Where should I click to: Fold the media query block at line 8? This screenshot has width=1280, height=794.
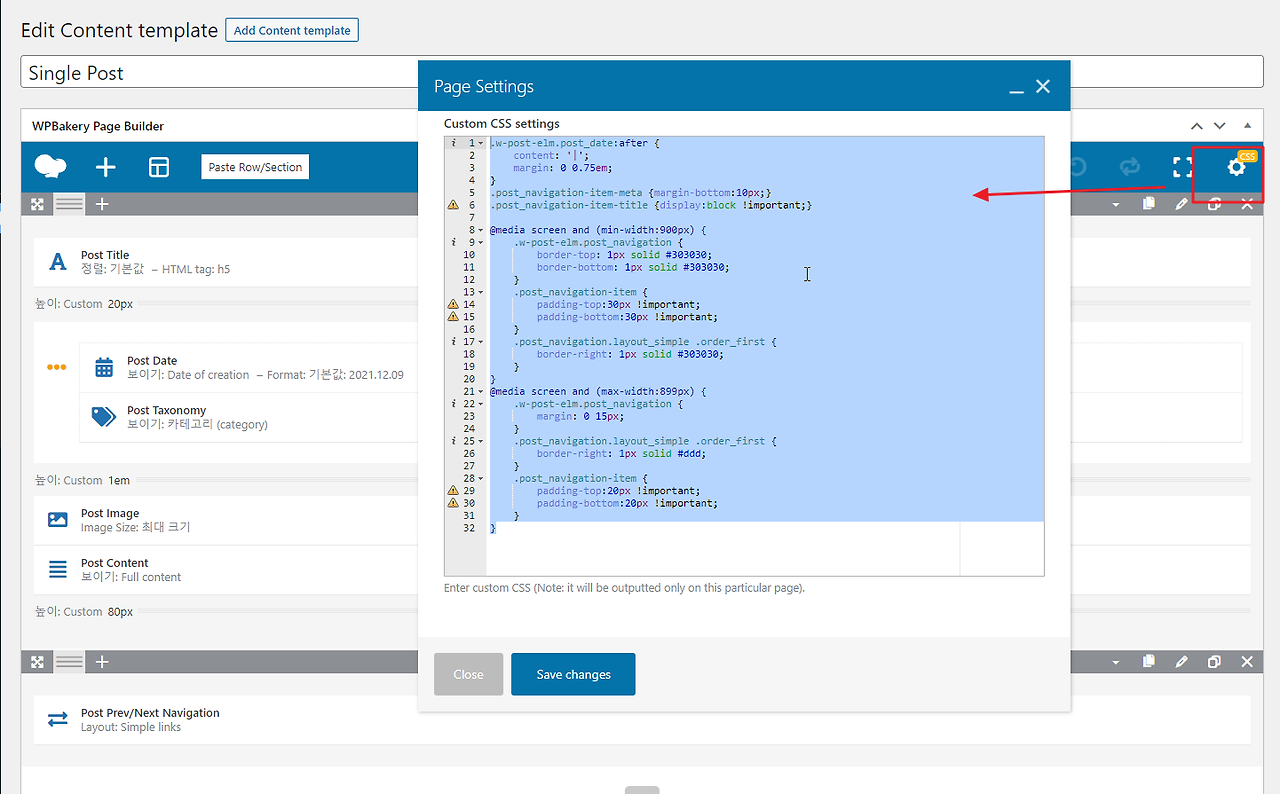coord(481,230)
